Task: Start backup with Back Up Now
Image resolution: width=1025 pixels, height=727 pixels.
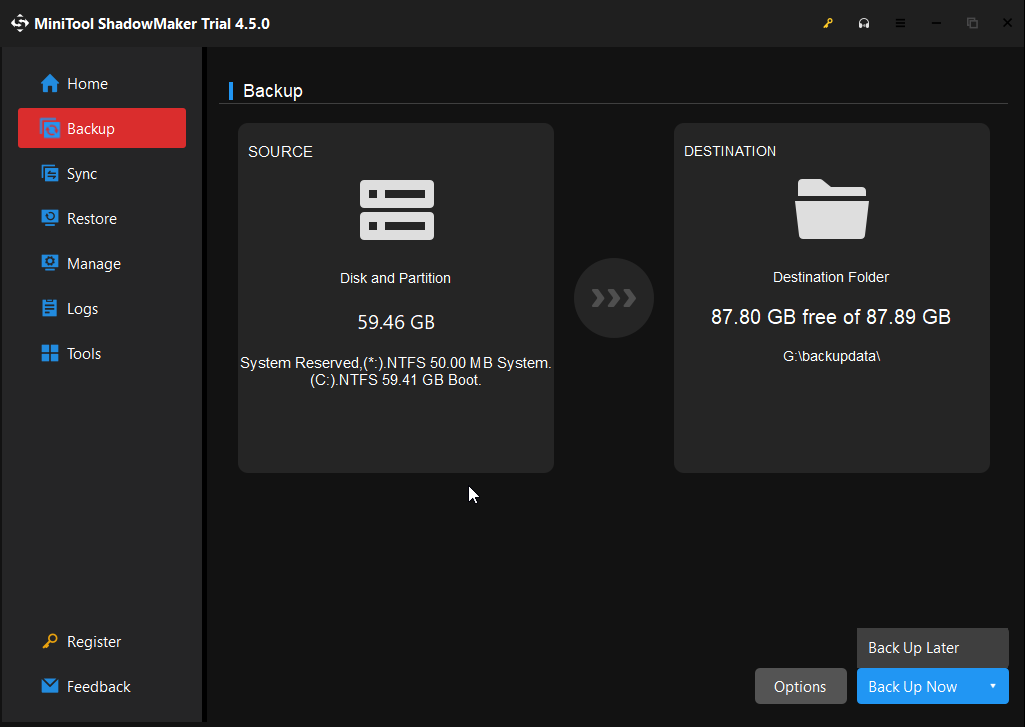Action: tap(913, 686)
